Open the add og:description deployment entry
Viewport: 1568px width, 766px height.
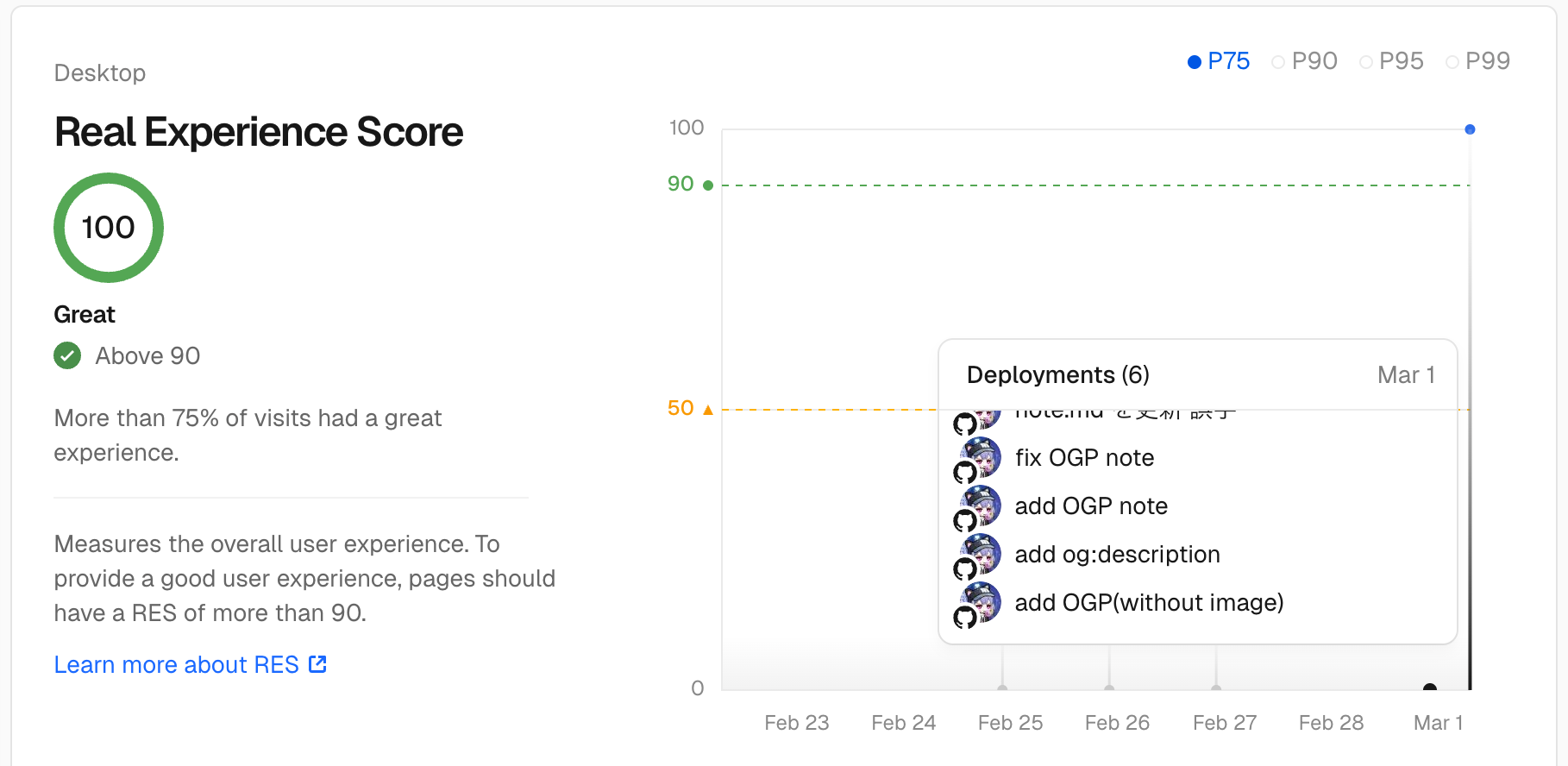point(1117,555)
